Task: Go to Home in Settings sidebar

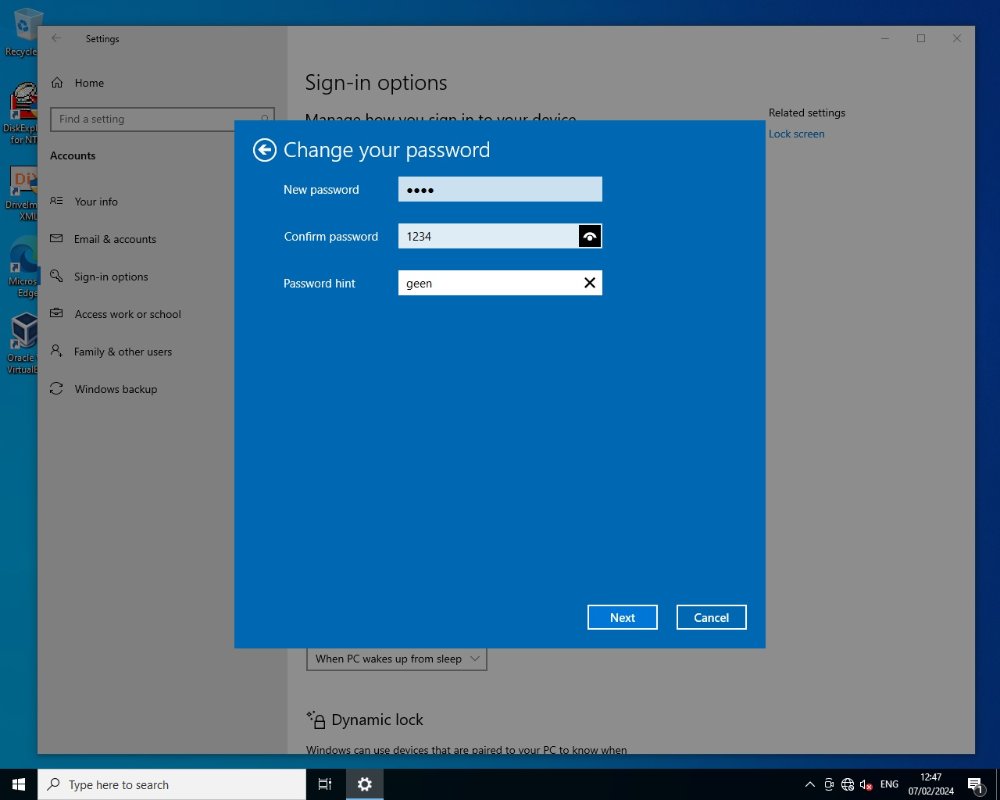Action: (89, 83)
